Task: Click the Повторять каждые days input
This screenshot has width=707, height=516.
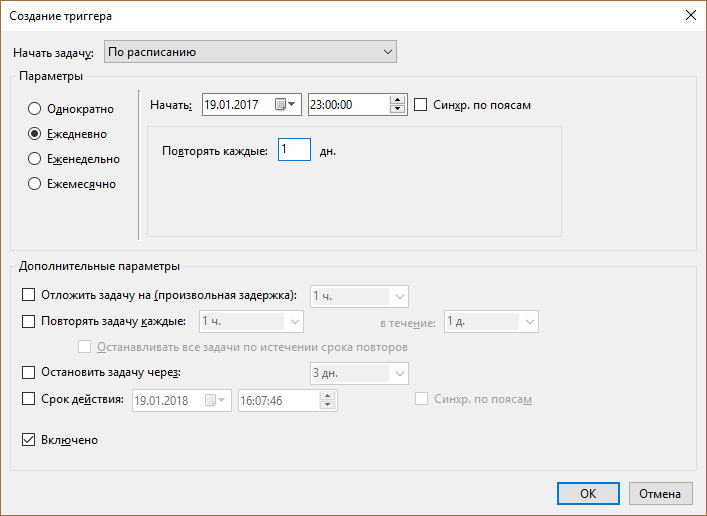Action: [x=294, y=149]
